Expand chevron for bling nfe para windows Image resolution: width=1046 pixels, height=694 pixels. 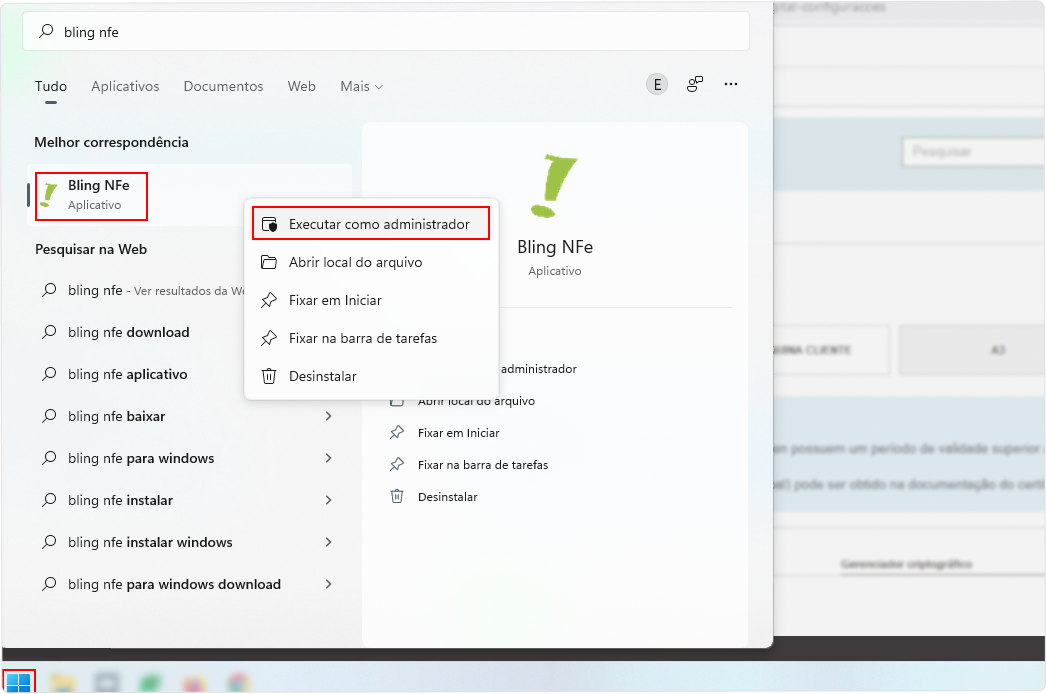(328, 458)
